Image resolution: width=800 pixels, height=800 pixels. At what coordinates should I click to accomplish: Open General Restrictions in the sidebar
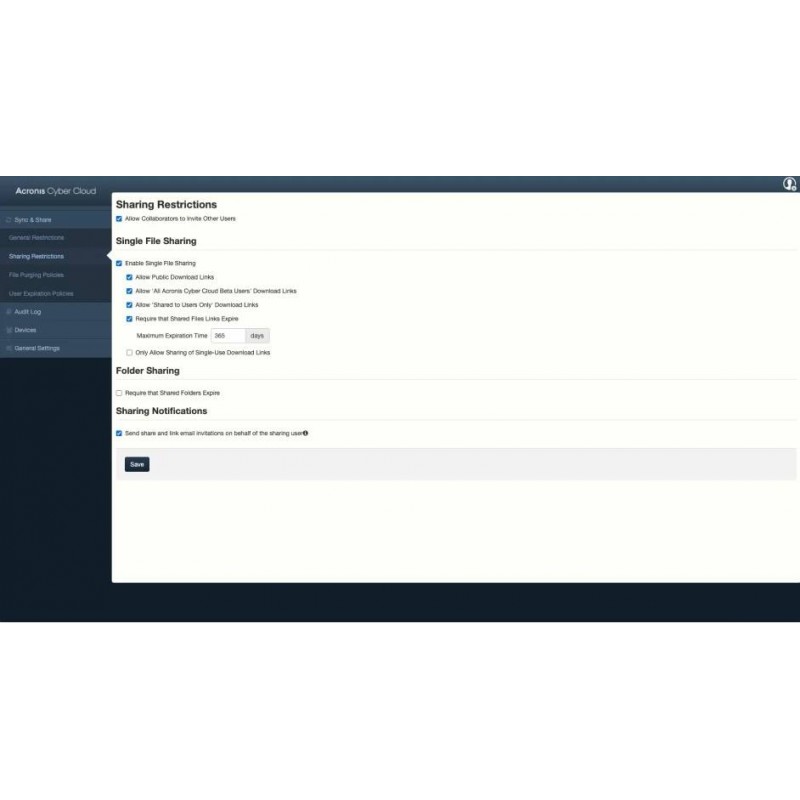click(x=36, y=238)
